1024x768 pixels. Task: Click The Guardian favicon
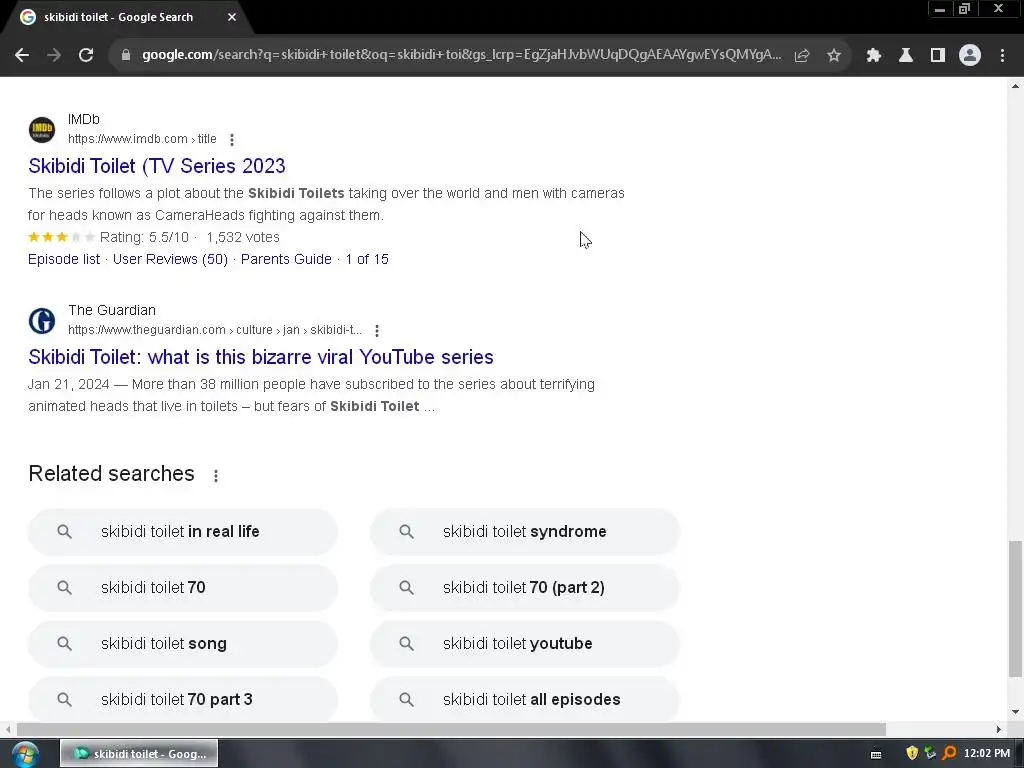pyautogui.click(x=42, y=321)
